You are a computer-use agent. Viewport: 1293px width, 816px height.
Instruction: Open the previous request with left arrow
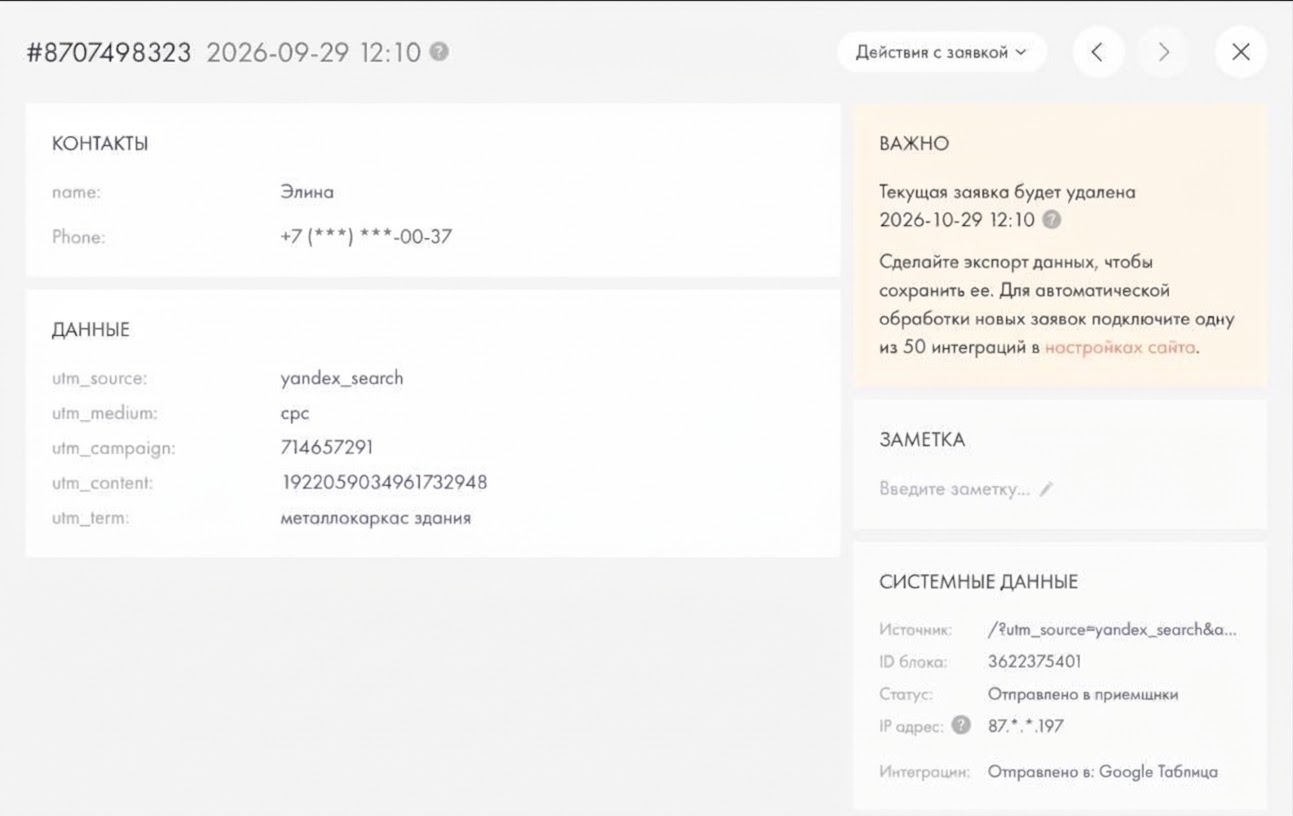1097,52
